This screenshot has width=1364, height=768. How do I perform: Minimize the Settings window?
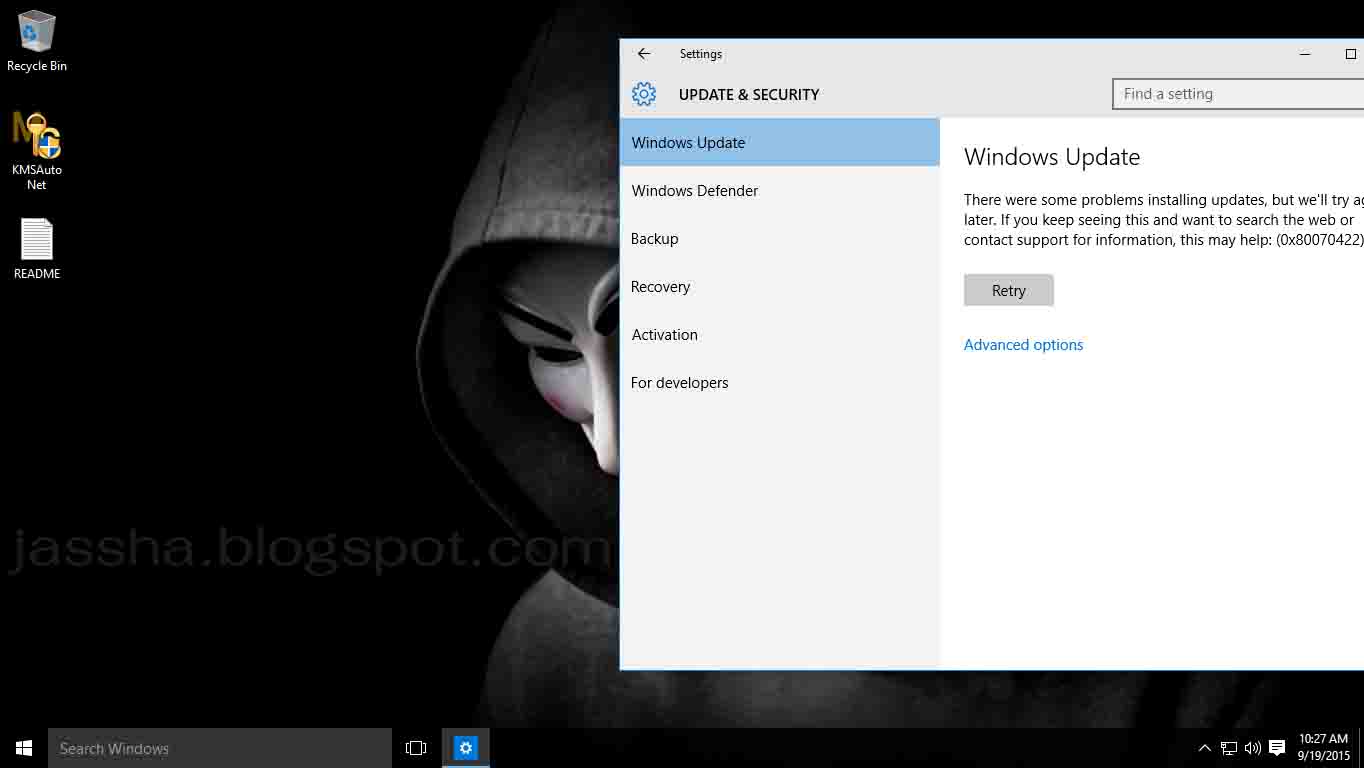coord(1305,54)
